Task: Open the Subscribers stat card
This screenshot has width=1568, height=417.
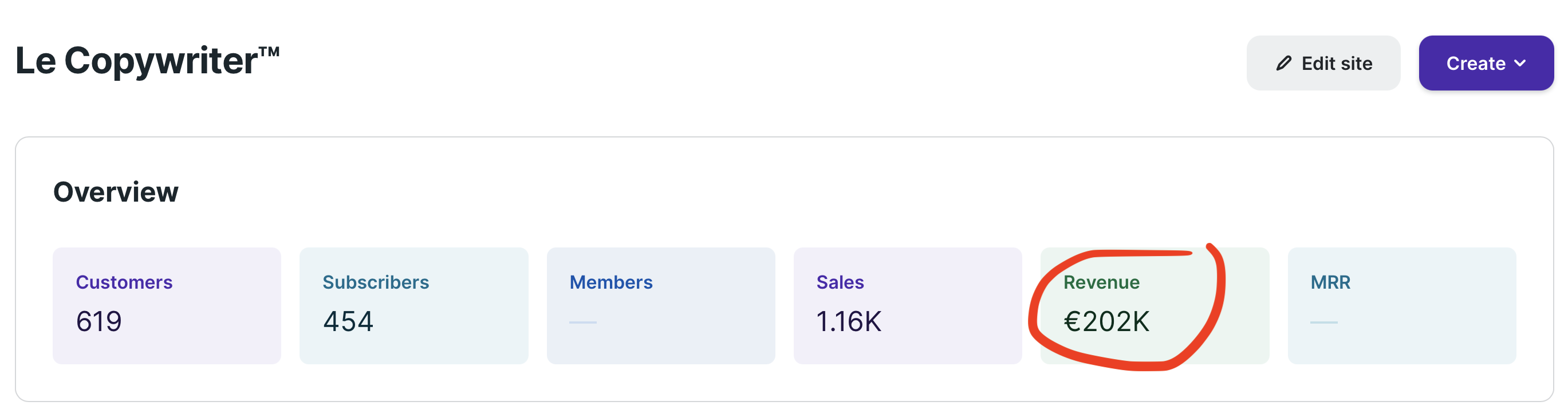Action: tap(414, 306)
